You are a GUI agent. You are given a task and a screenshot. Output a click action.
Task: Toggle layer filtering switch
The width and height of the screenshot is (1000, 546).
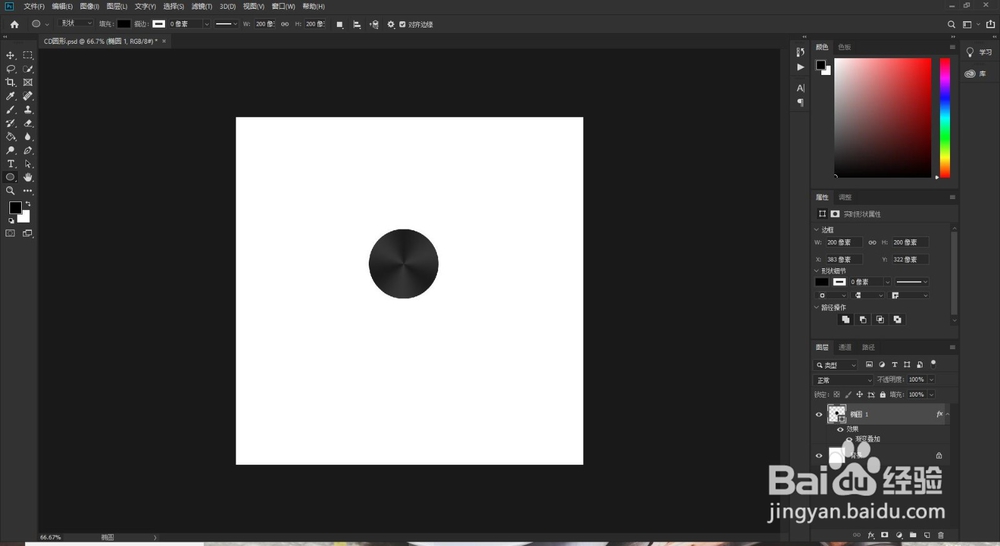pos(933,364)
